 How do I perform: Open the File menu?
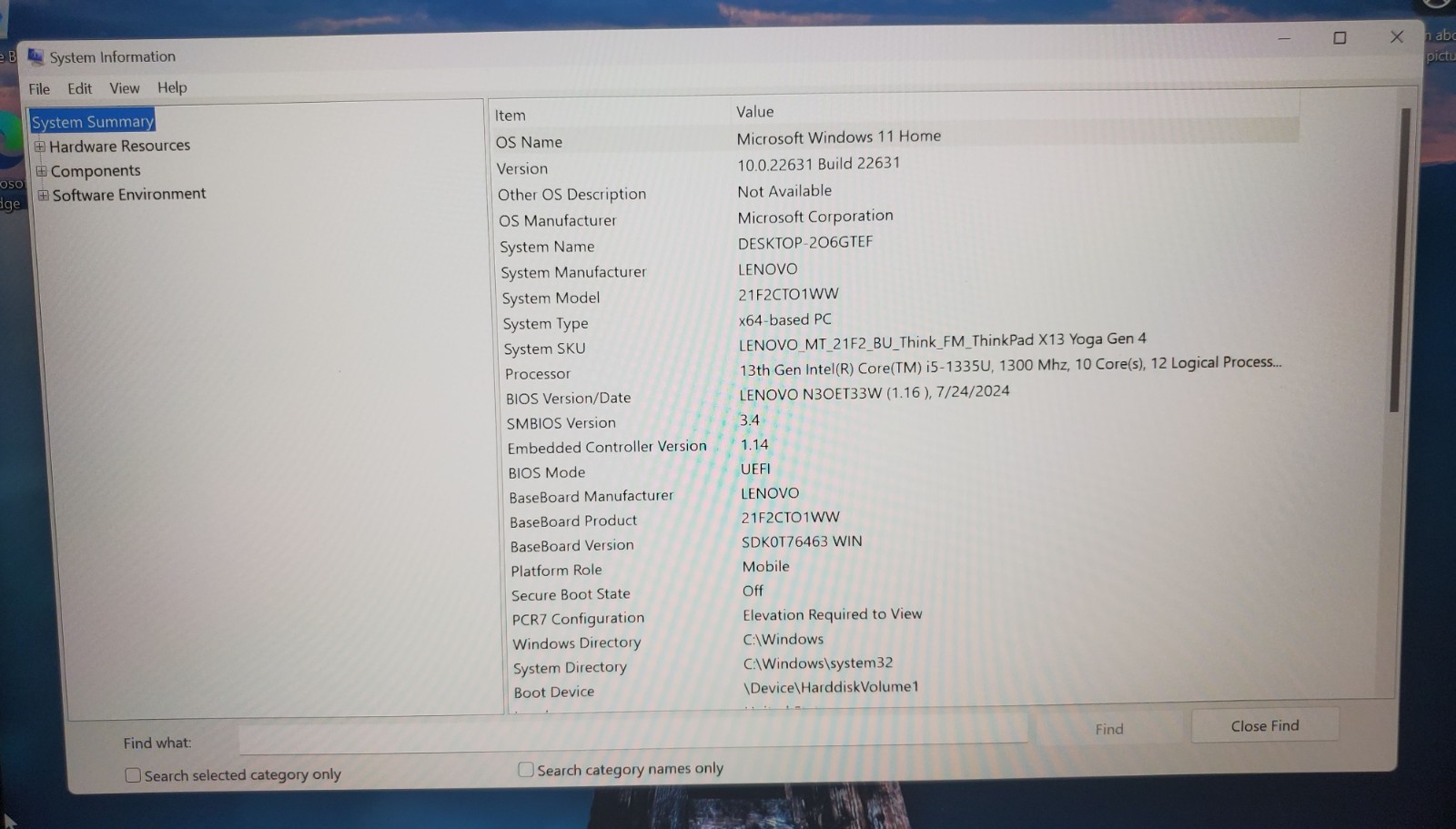pyautogui.click(x=39, y=89)
